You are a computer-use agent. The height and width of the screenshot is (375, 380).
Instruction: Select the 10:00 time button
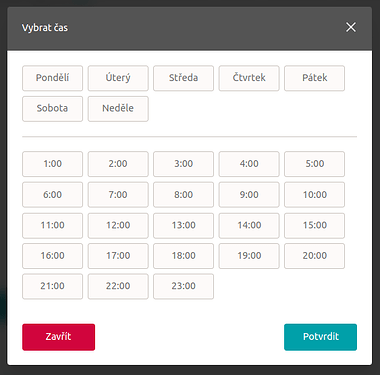click(314, 195)
